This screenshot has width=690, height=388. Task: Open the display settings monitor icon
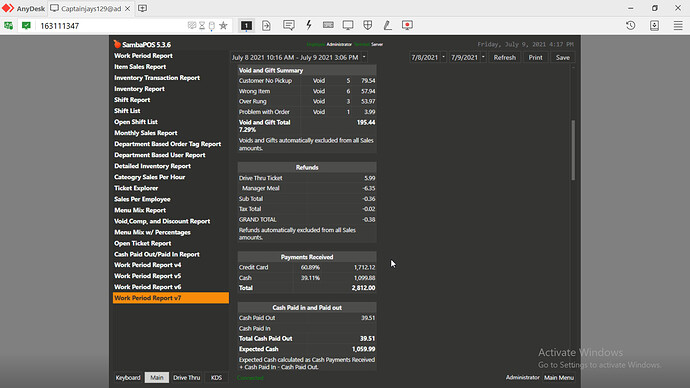point(348,26)
